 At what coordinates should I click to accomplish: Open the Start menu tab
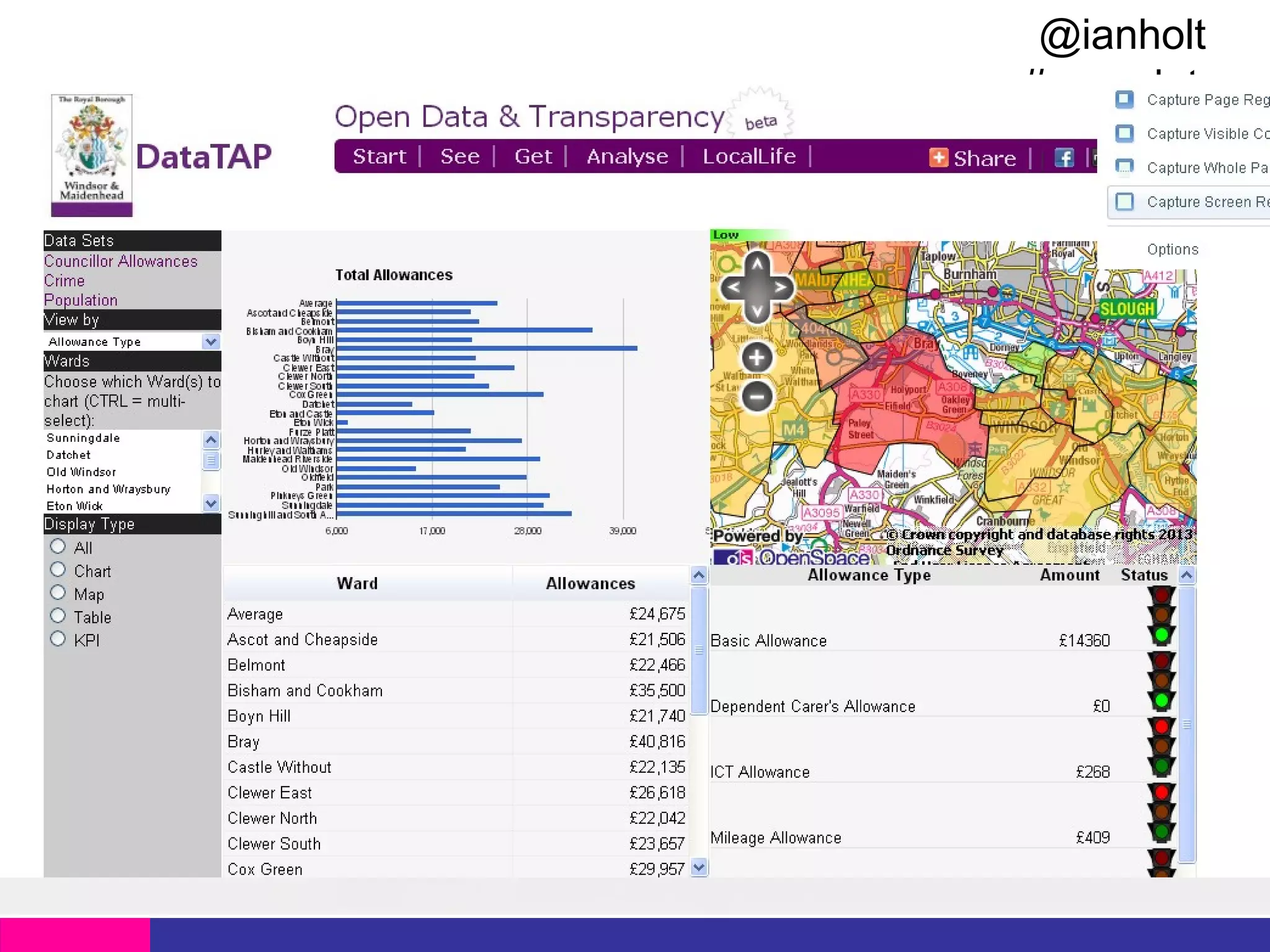point(380,156)
